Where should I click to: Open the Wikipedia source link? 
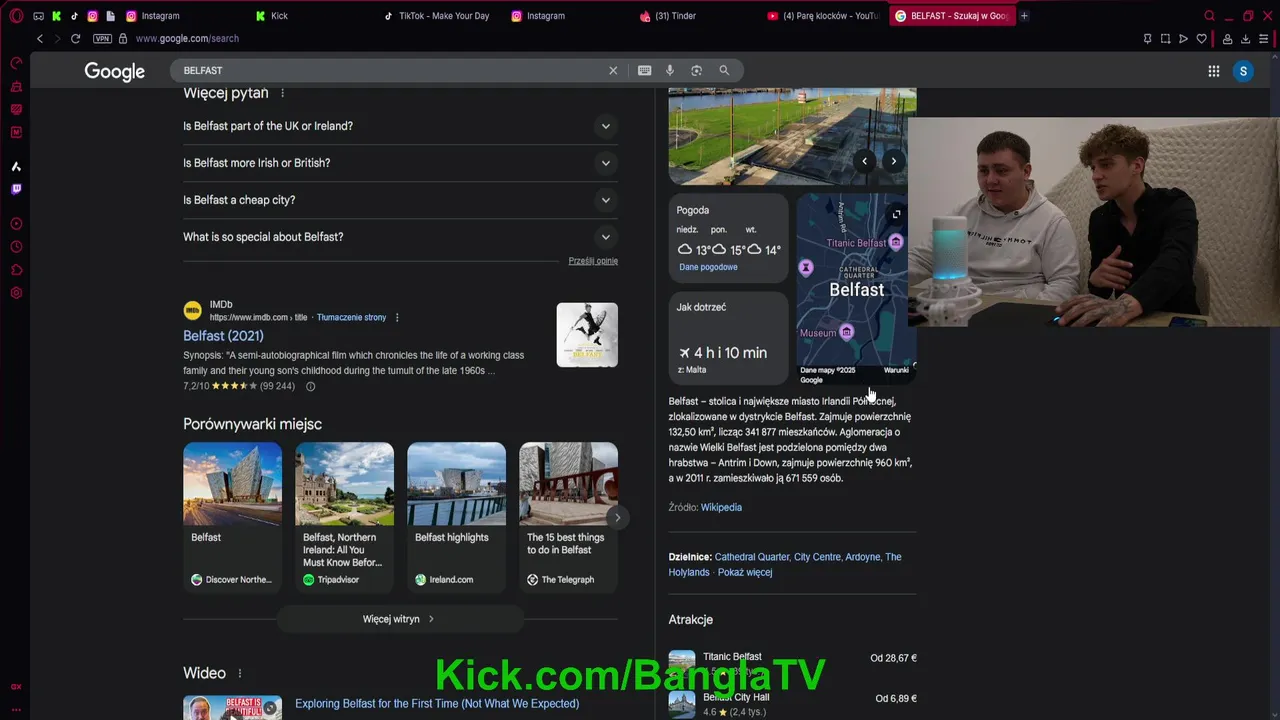(x=721, y=508)
